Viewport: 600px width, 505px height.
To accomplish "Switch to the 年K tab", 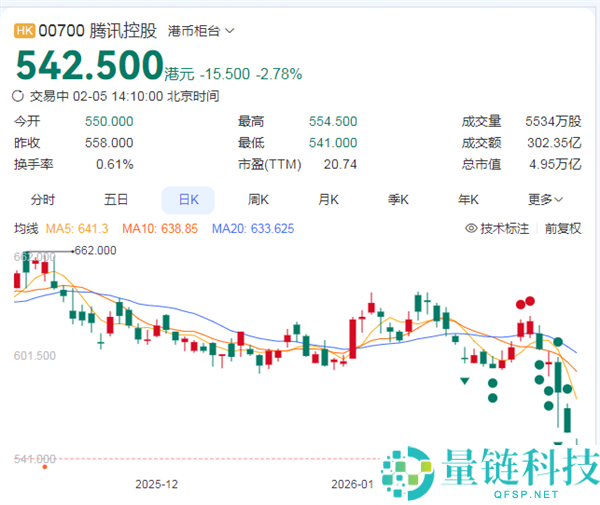I will tap(468, 200).
